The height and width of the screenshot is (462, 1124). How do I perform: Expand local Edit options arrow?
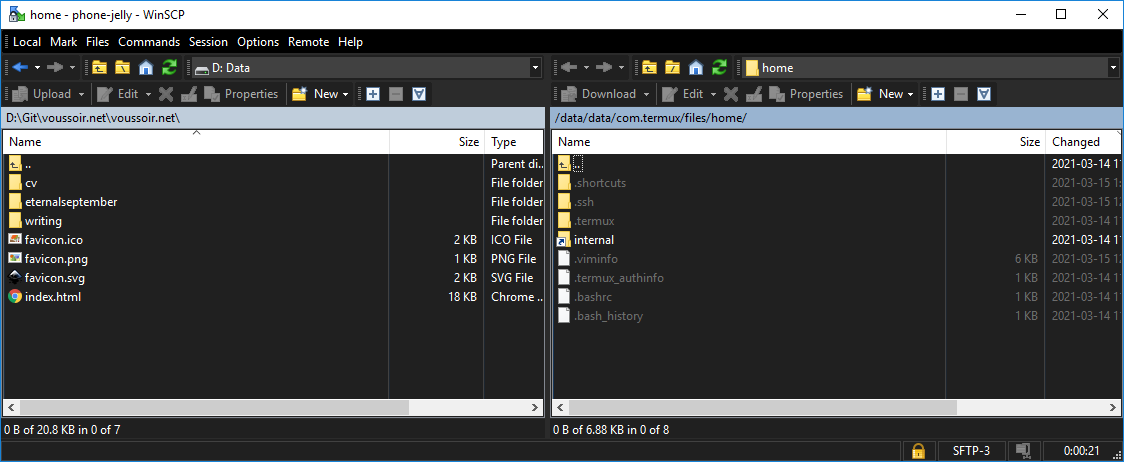(148, 94)
